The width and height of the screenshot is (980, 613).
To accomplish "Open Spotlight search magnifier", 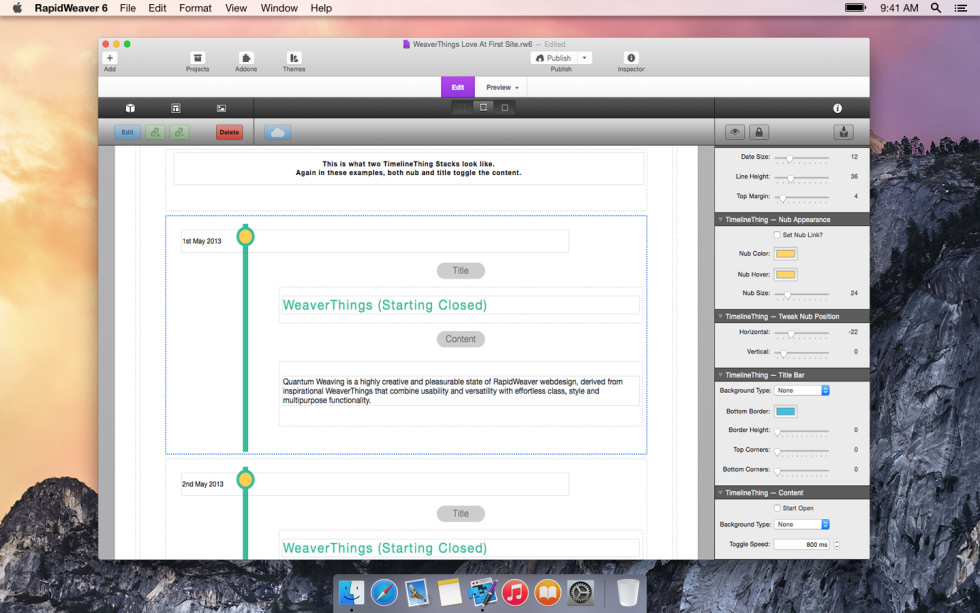I will [936, 8].
